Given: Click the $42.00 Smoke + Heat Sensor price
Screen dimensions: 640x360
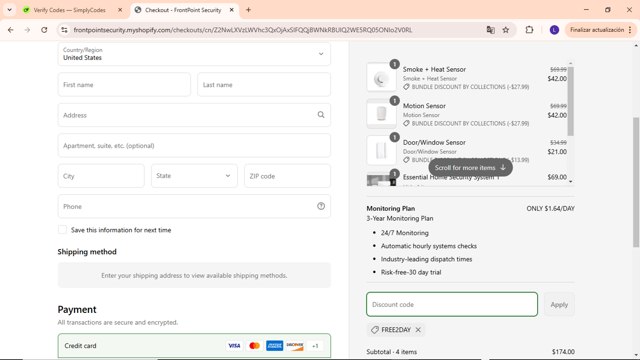Looking at the screenshot, I should pyautogui.click(x=557, y=78).
